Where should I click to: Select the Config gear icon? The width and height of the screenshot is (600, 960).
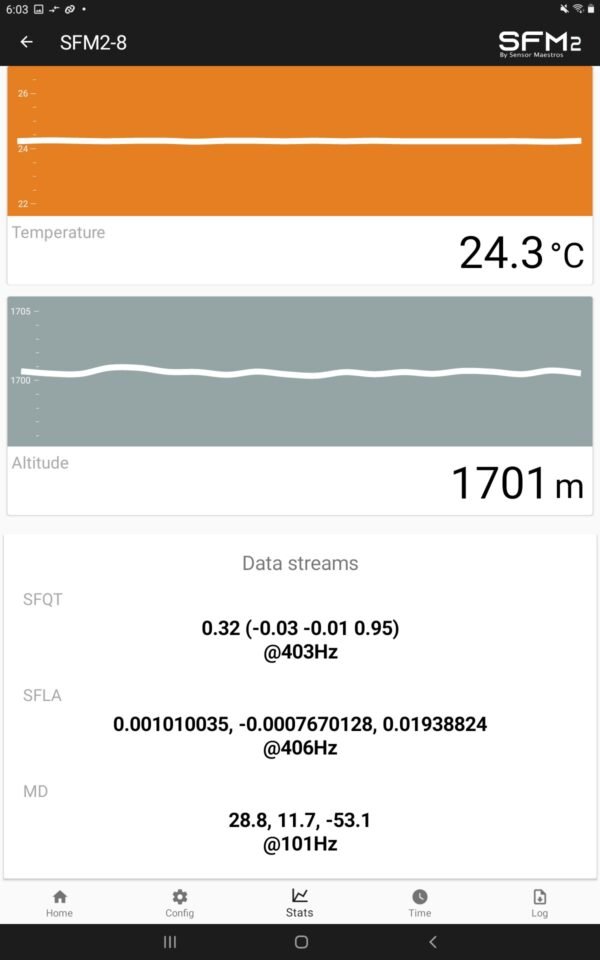tap(179, 897)
